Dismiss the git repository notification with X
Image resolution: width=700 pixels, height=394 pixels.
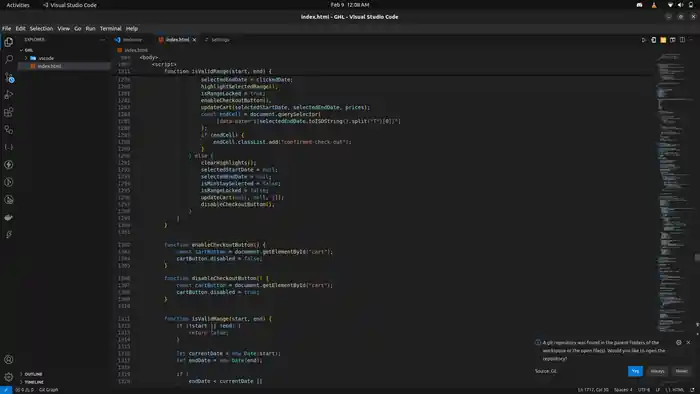(688, 342)
